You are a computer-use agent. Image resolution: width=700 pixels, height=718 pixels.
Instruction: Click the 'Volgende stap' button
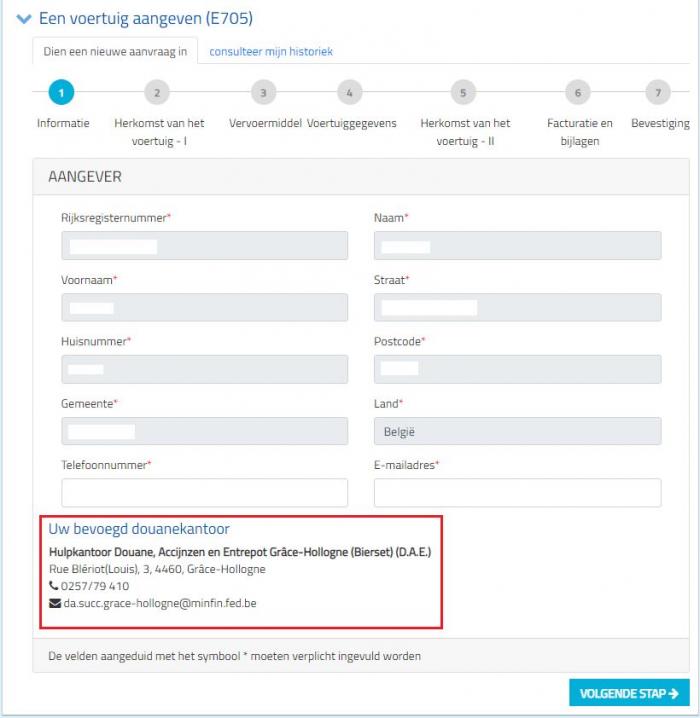coord(629,693)
